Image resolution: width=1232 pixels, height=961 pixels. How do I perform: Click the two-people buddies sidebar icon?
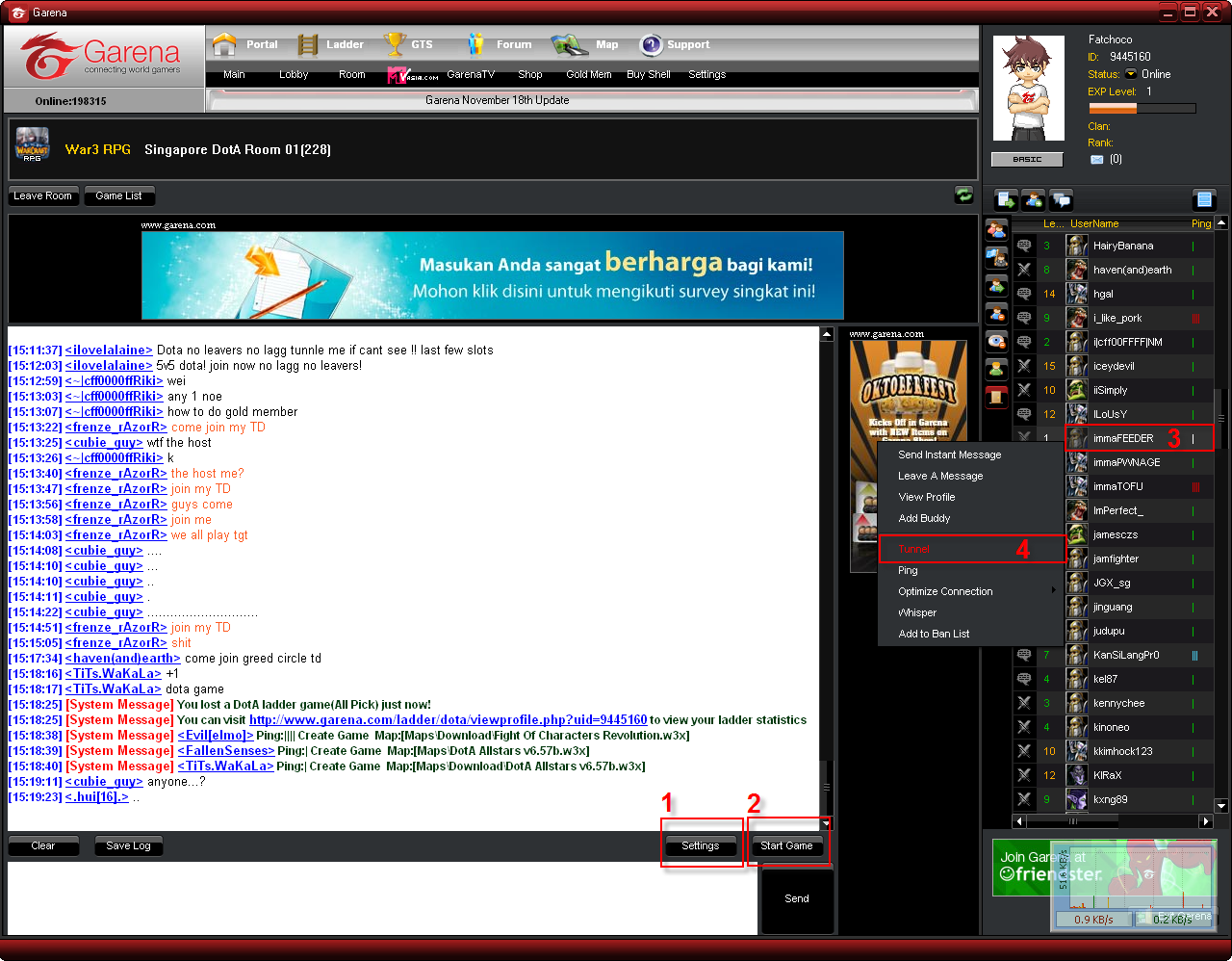click(996, 230)
